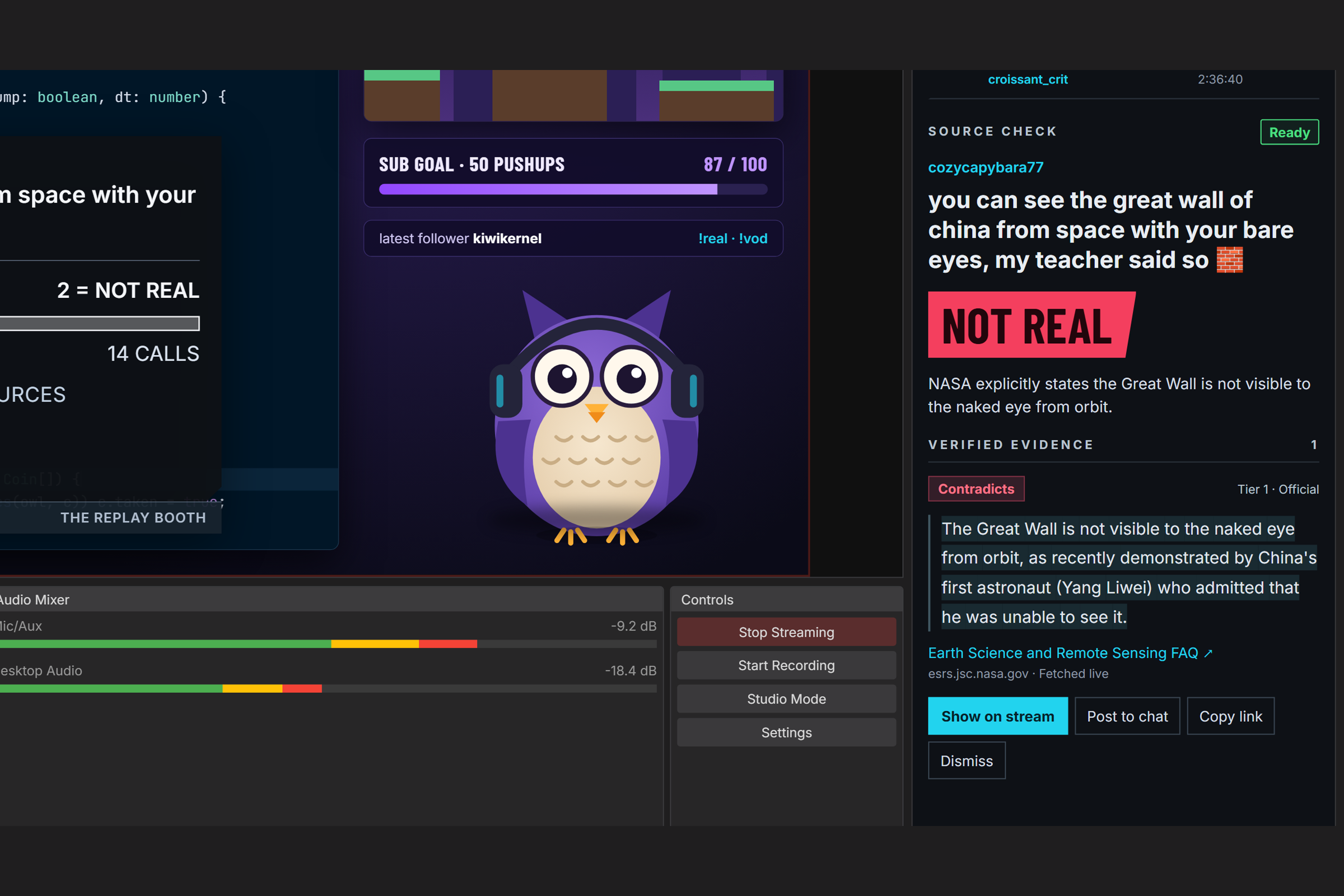The width and height of the screenshot is (1344, 896).
Task: Click the '-18.4 dB' Desktop Audio level
Action: coord(631,670)
